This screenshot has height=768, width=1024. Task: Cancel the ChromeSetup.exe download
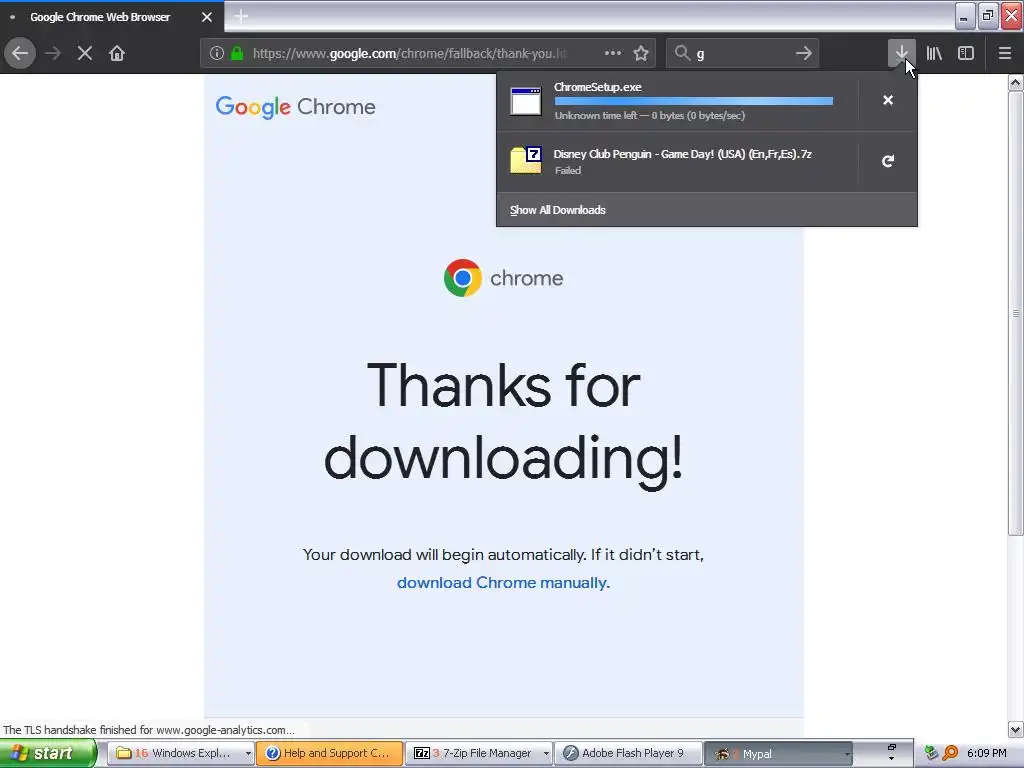[888, 100]
